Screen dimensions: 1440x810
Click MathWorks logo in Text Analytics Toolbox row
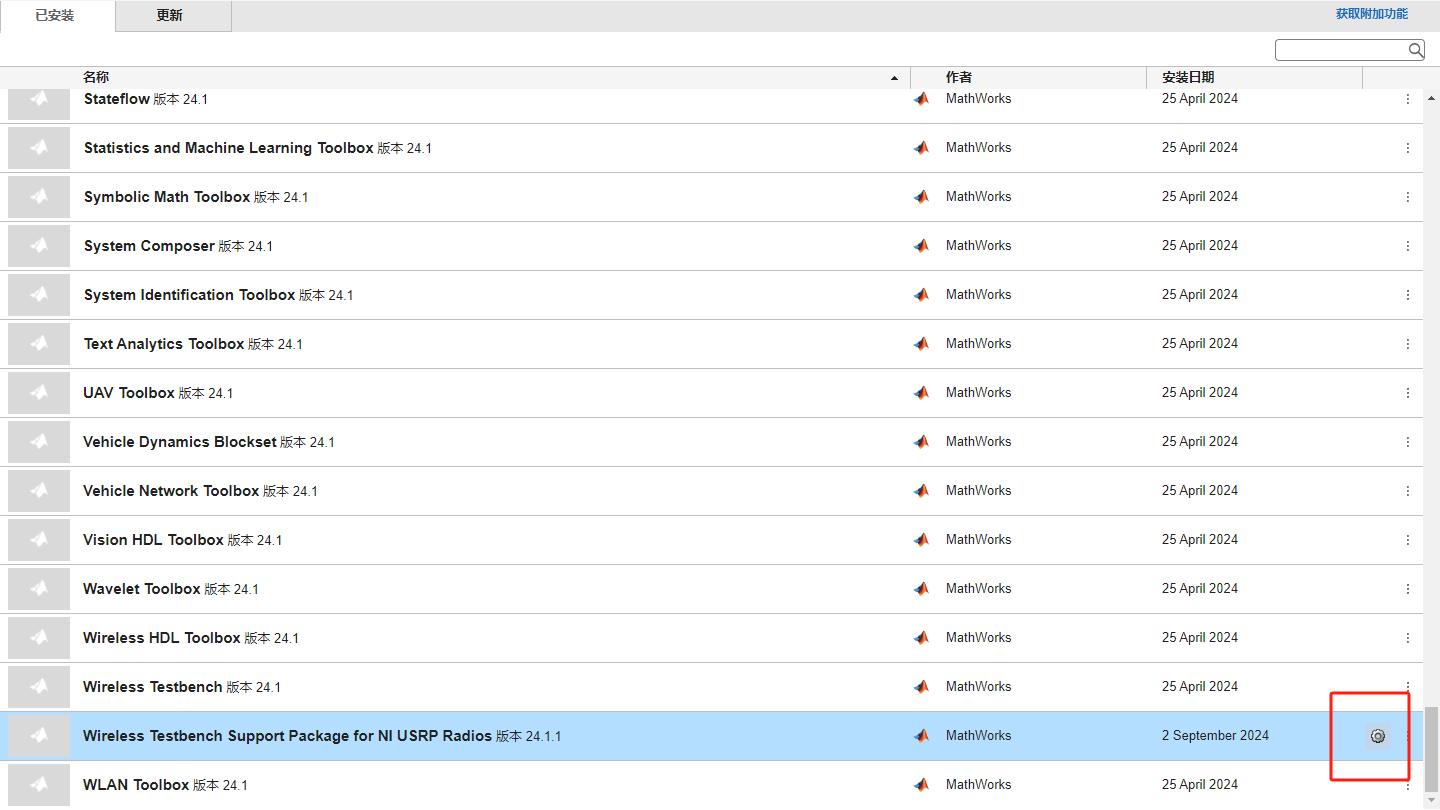coord(921,344)
